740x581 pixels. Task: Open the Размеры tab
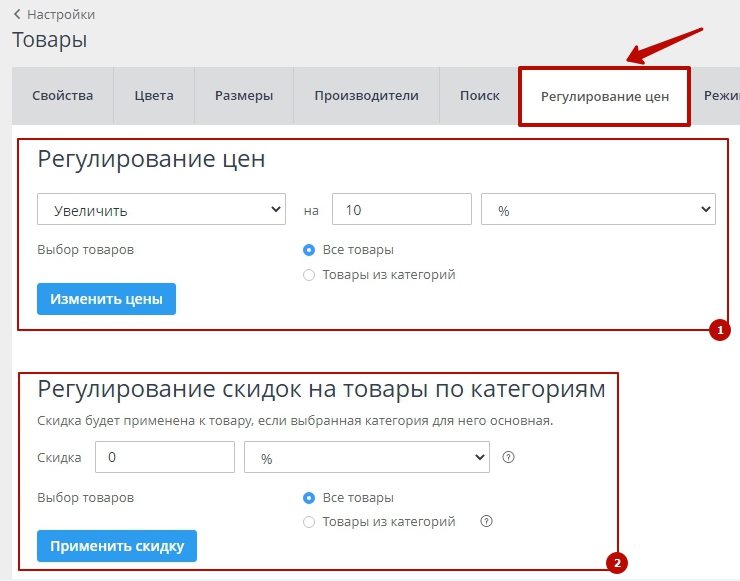pyautogui.click(x=243, y=96)
